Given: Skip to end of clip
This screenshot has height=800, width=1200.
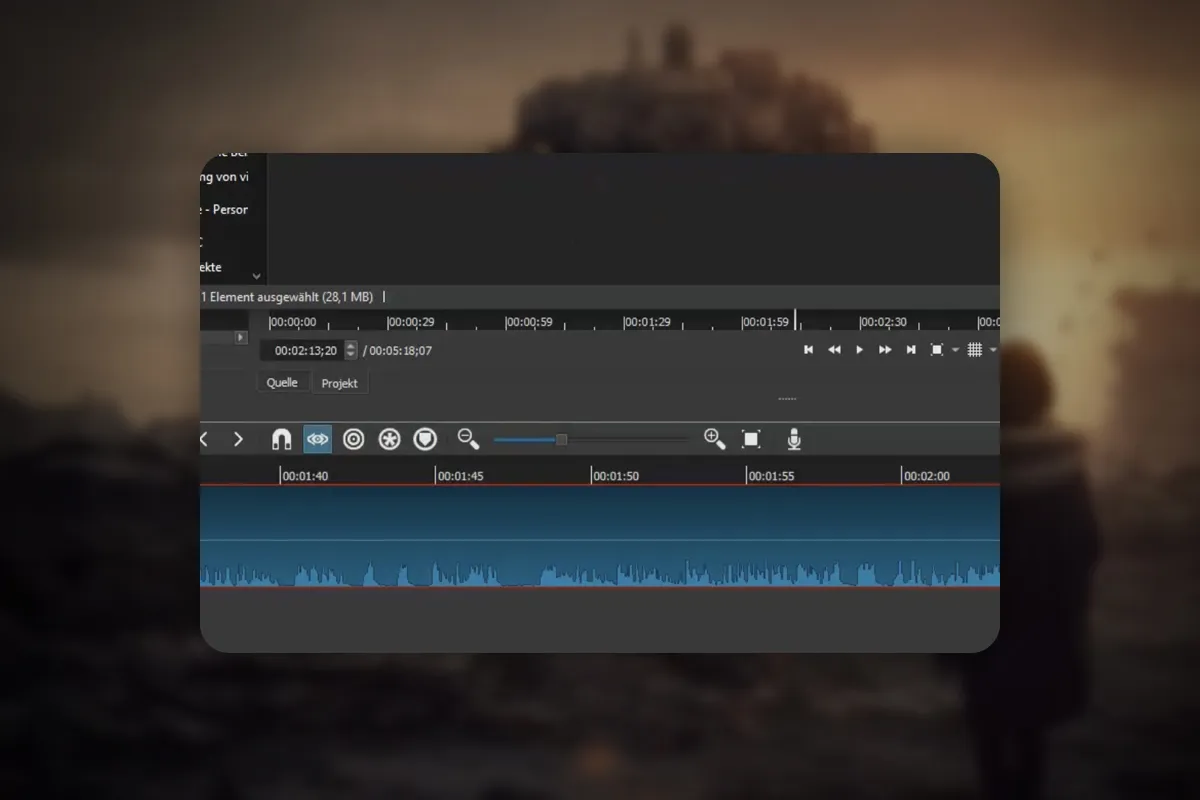Looking at the screenshot, I should pos(911,350).
